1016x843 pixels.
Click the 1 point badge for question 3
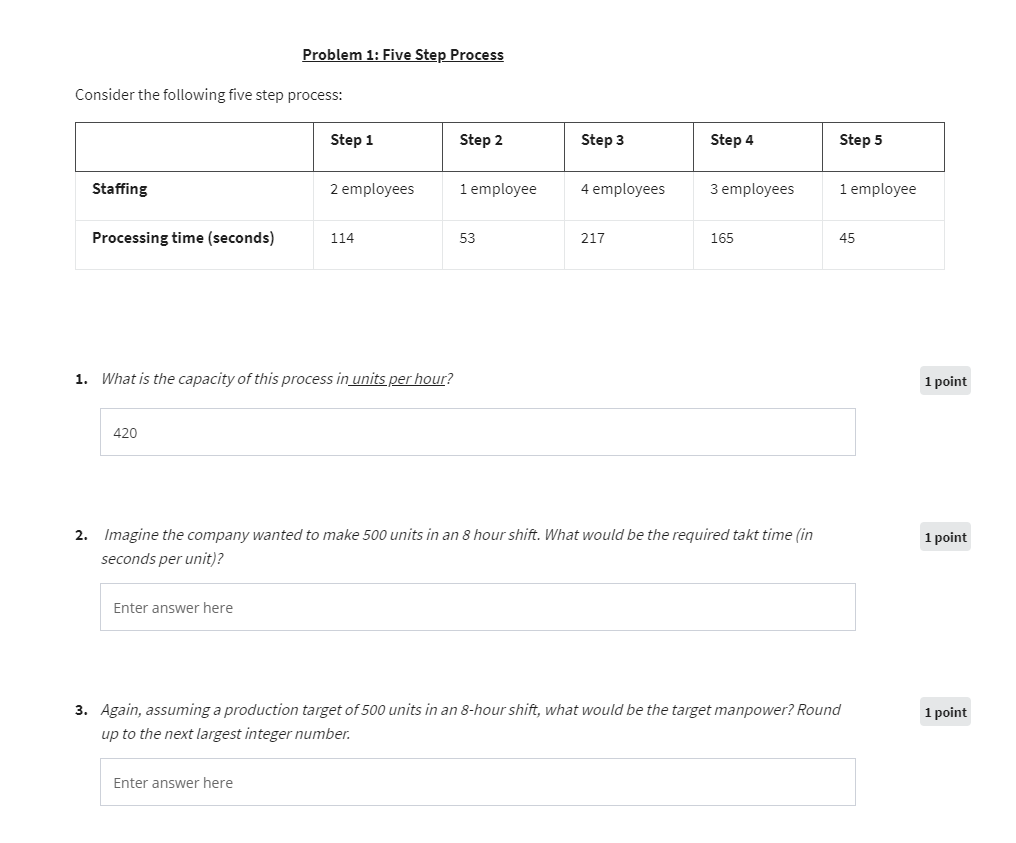945,712
